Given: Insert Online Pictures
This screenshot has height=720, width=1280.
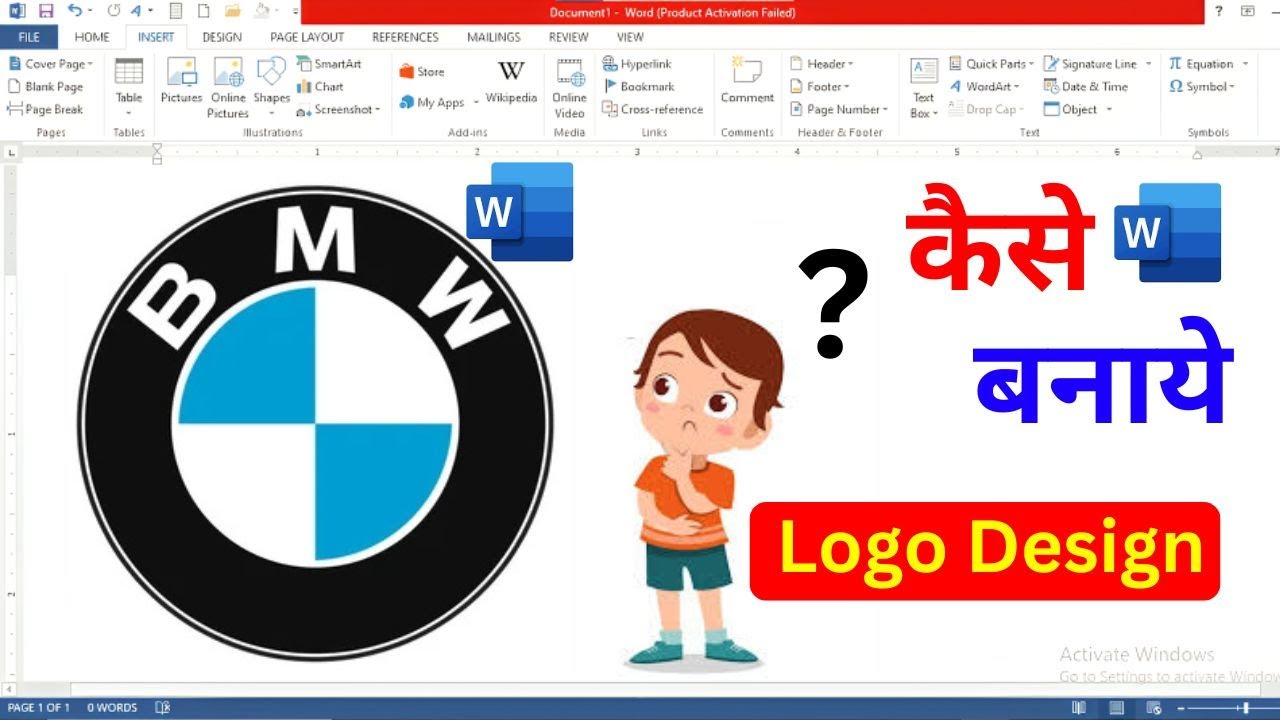Looking at the screenshot, I should click(x=228, y=88).
